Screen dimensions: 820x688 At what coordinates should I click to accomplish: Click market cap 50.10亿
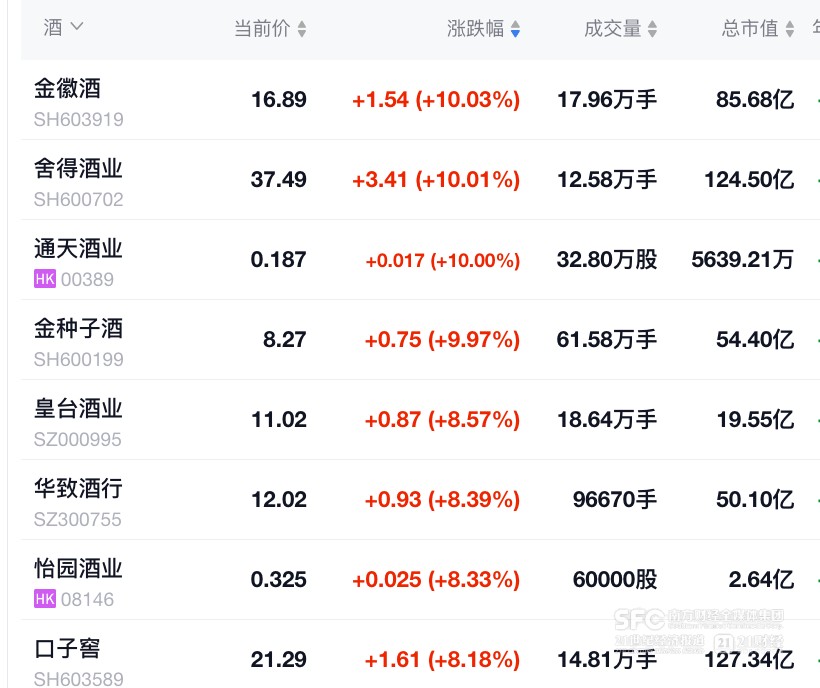[755, 499]
